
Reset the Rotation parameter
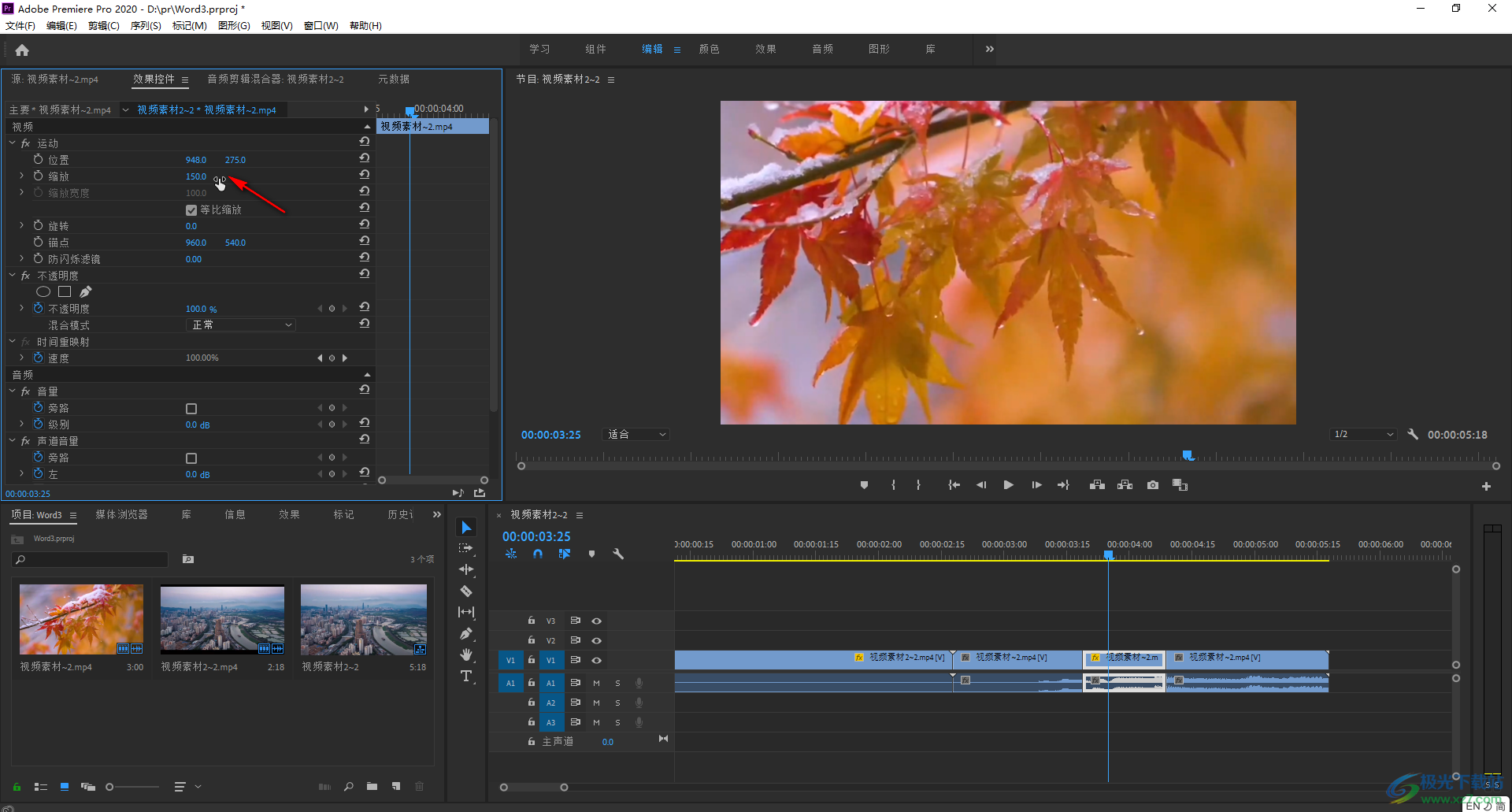coord(365,224)
